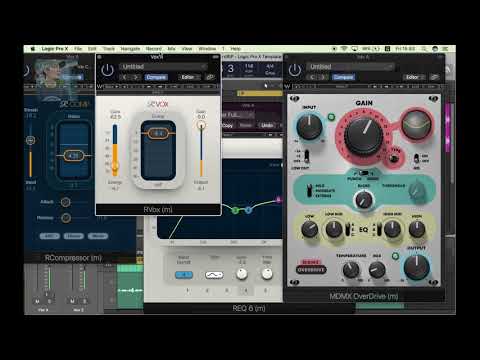The height and width of the screenshot is (360, 480).
Task: Click the High Mid EQ knob
Action: point(393,229)
